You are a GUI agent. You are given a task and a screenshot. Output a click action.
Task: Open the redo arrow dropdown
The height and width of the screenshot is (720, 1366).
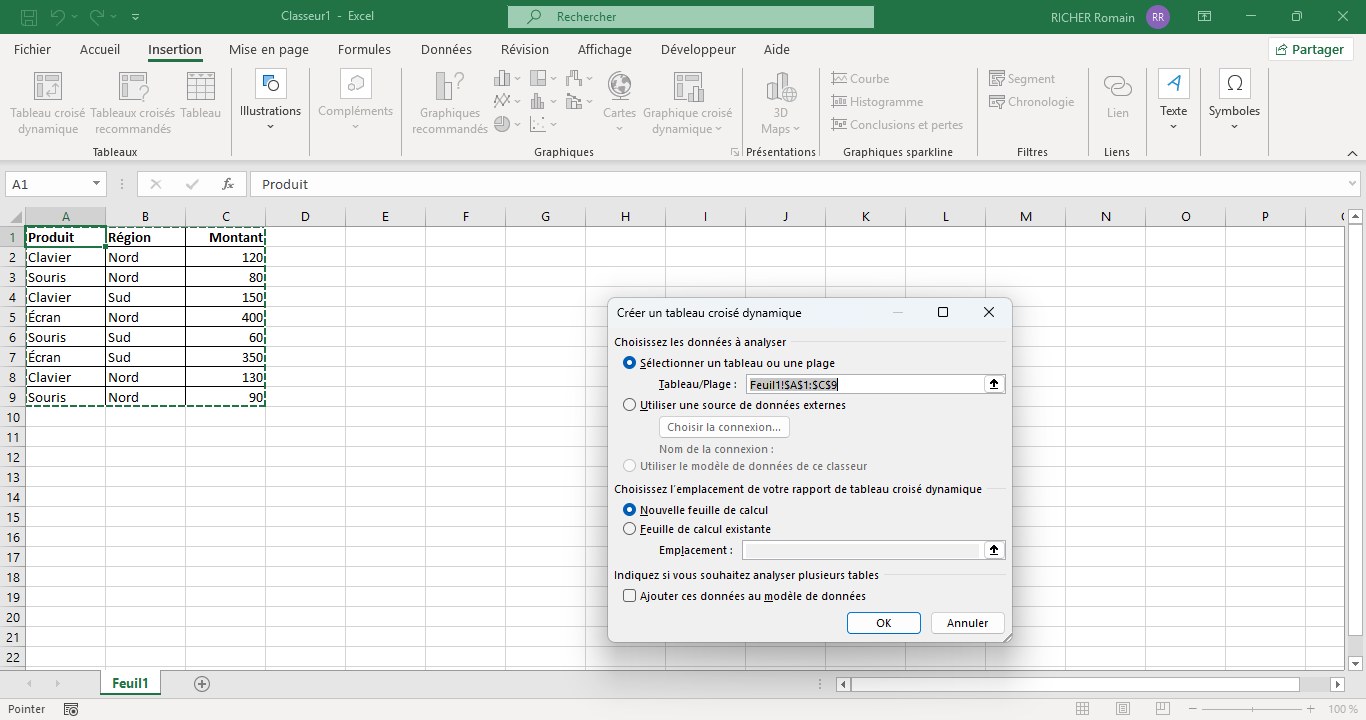tap(111, 17)
